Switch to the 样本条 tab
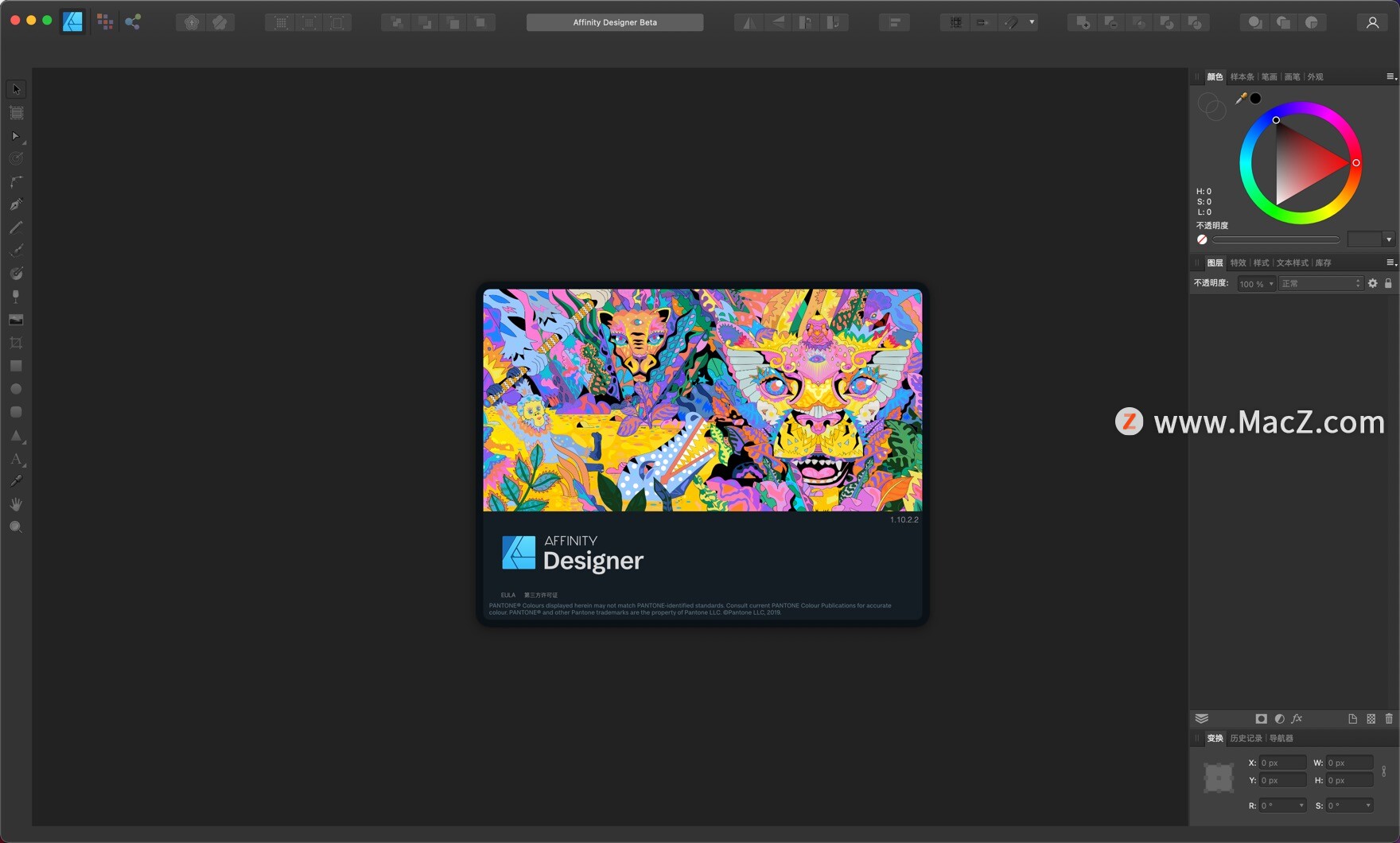The height and width of the screenshot is (843, 1400). coord(1242,77)
